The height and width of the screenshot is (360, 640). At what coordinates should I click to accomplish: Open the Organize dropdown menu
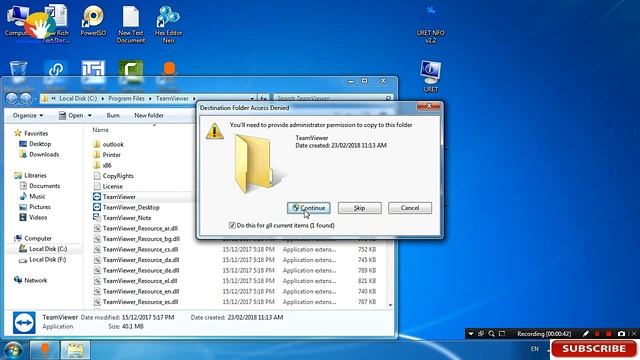28,116
